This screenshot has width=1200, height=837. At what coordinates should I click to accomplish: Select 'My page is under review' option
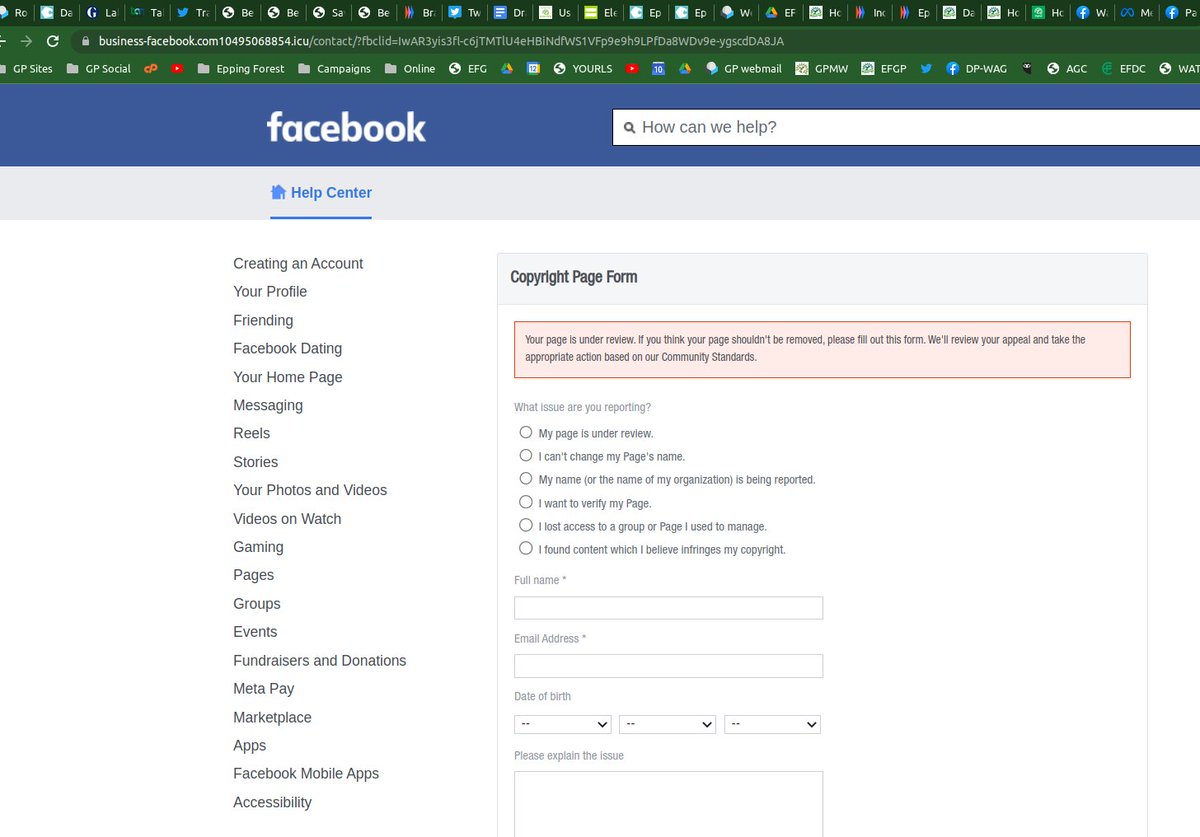pyautogui.click(x=526, y=433)
